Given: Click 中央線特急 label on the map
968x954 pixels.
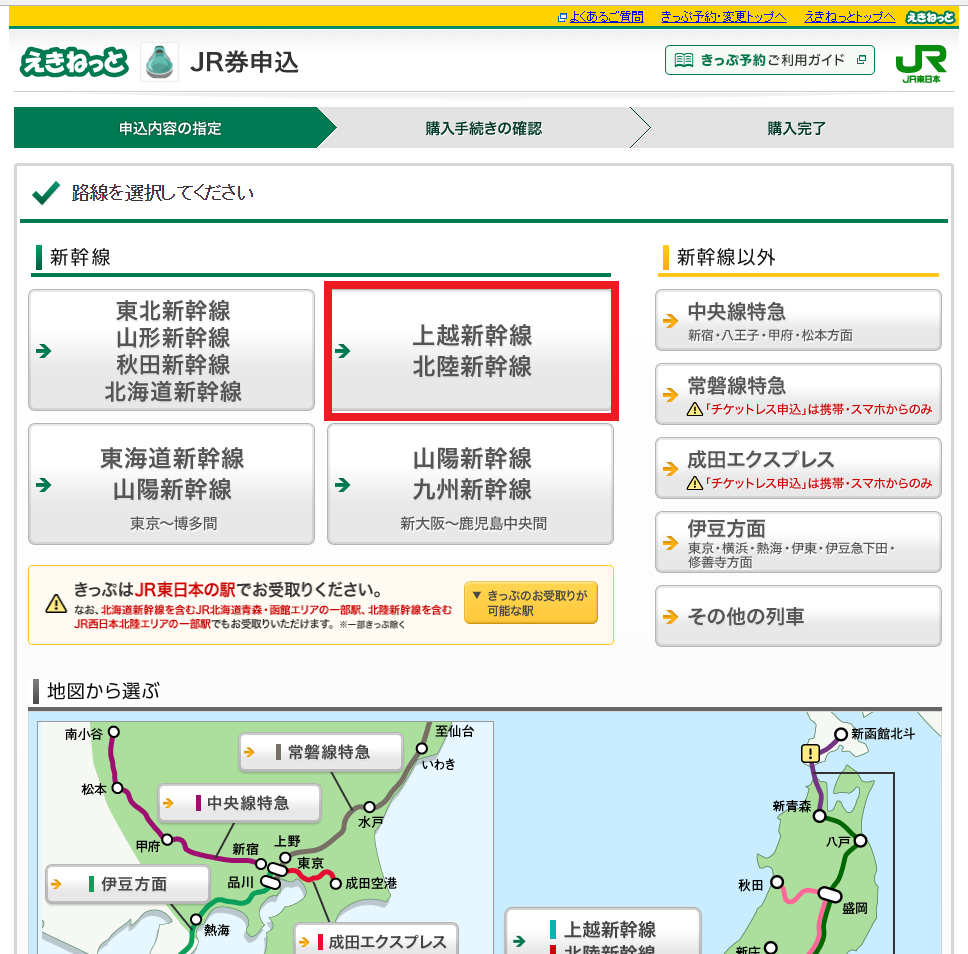Looking at the screenshot, I should (x=240, y=803).
